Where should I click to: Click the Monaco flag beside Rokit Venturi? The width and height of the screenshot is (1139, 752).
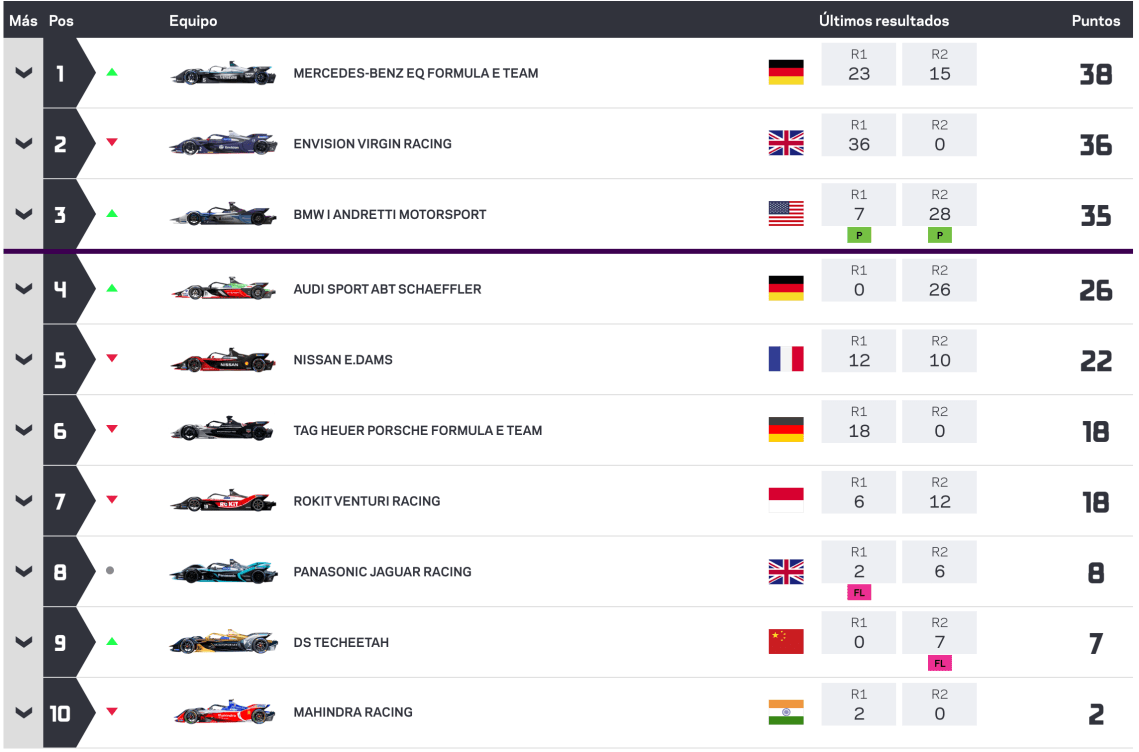click(x=785, y=501)
